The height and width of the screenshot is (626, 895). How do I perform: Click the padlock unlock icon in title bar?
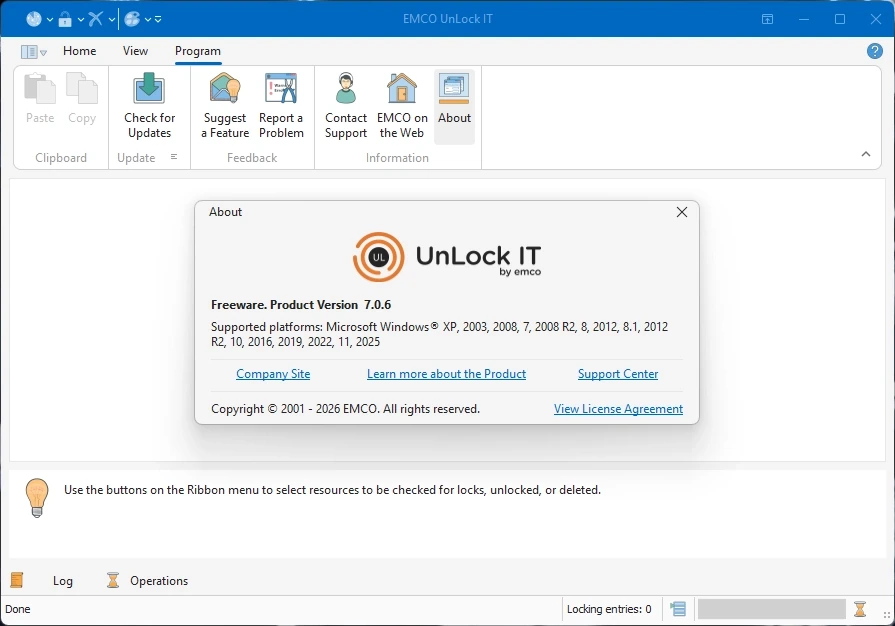(65, 19)
